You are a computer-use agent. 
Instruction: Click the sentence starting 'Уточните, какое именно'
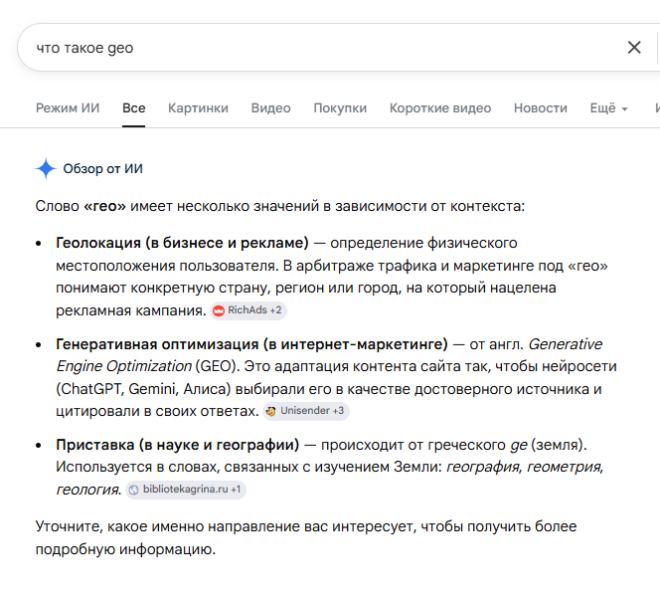click(x=306, y=538)
